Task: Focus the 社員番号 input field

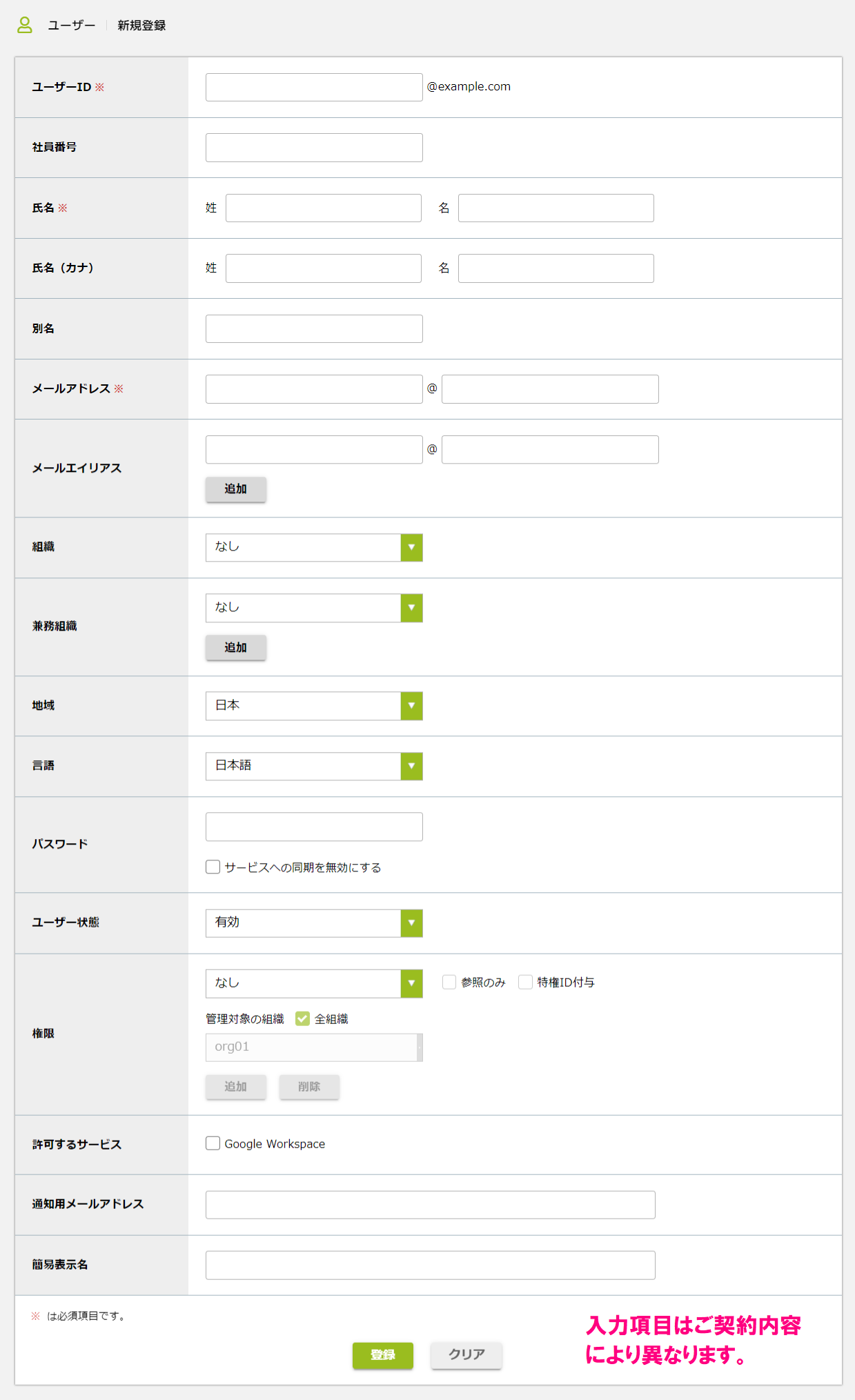Action: pyautogui.click(x=314, y=148)
